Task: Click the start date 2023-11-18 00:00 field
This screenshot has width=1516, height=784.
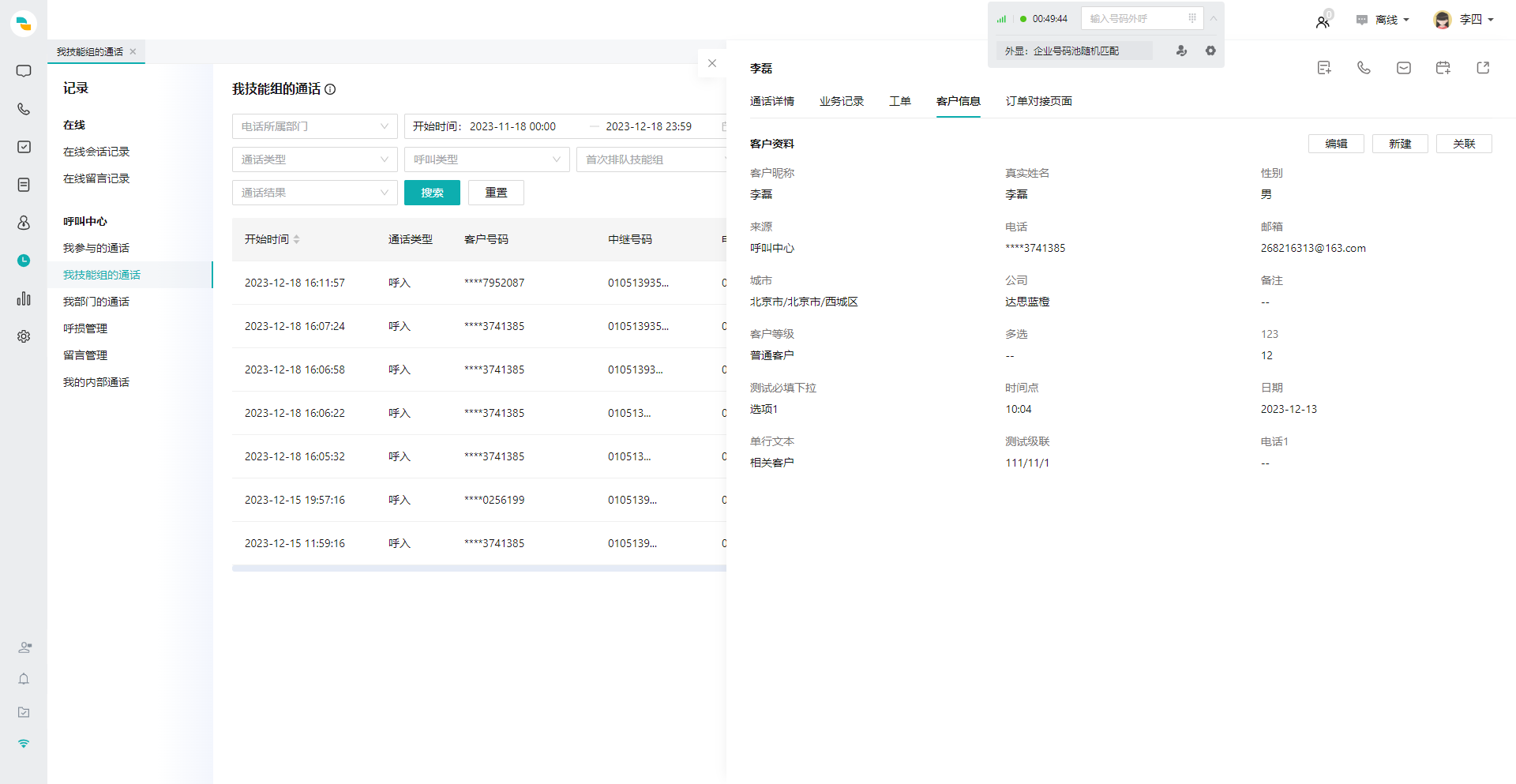Action: 512,126
